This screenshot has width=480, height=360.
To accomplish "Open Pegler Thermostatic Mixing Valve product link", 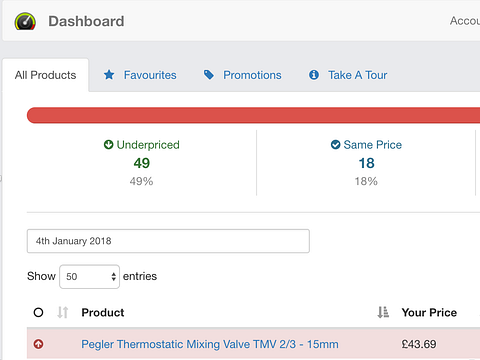I will click(210, 344).
